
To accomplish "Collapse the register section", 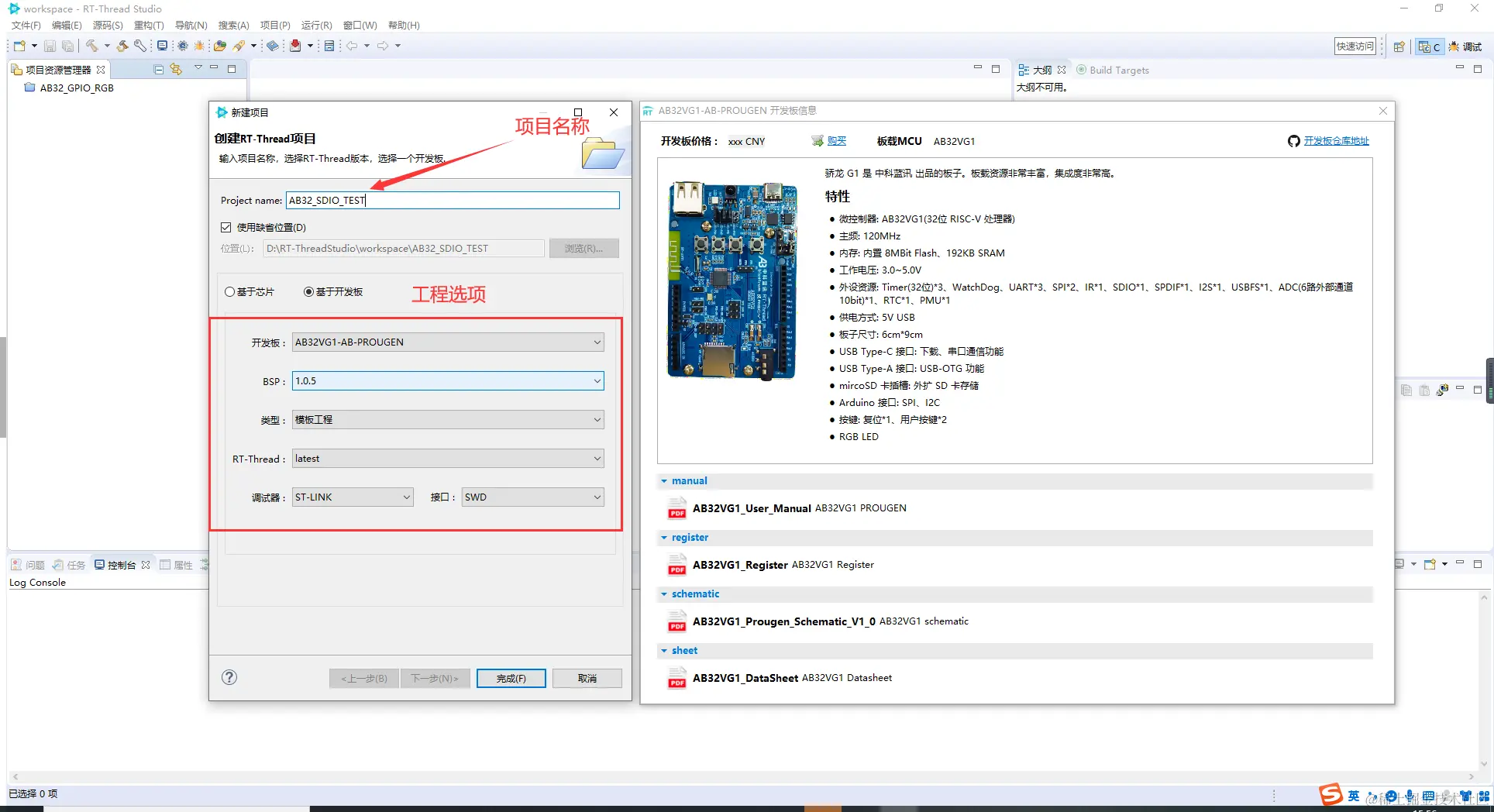I will pos(664,538).
